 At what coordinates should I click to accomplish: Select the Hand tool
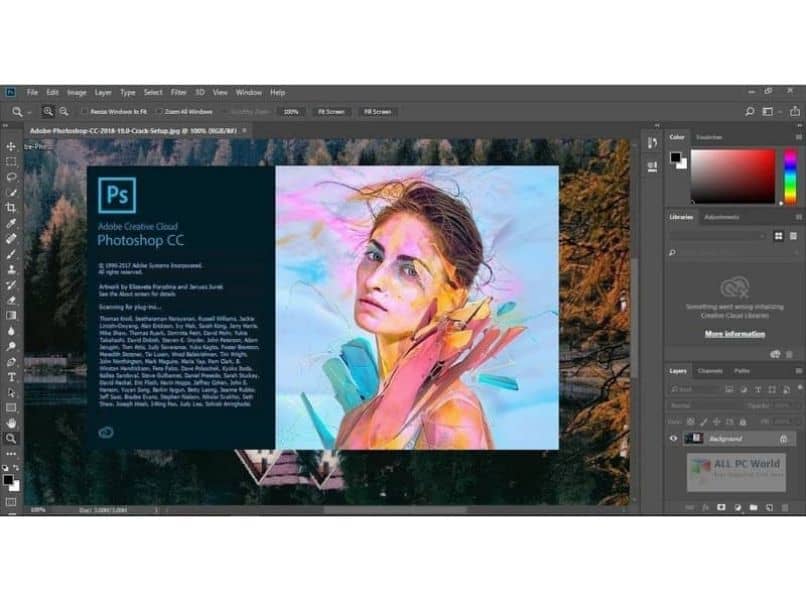11,423
